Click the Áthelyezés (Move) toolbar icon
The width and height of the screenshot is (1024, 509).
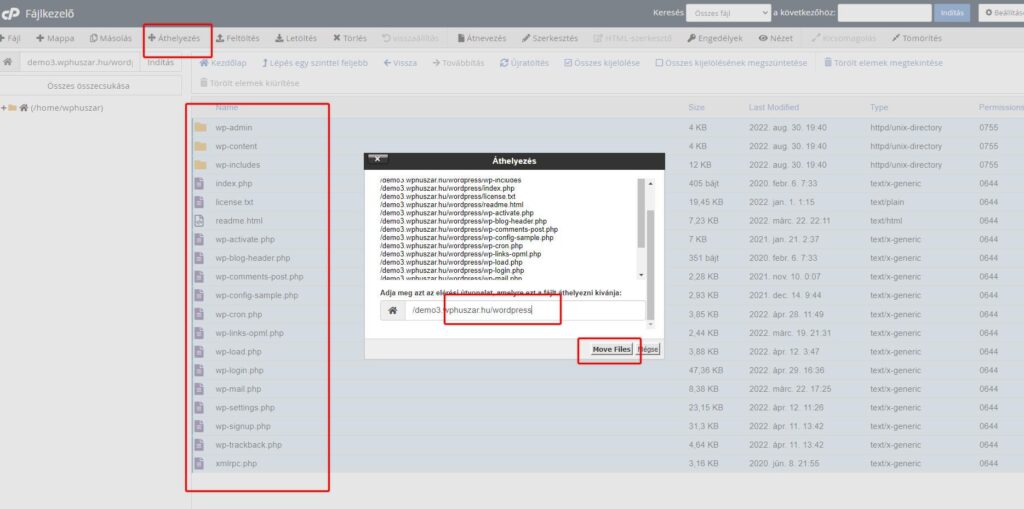point(152,39)
